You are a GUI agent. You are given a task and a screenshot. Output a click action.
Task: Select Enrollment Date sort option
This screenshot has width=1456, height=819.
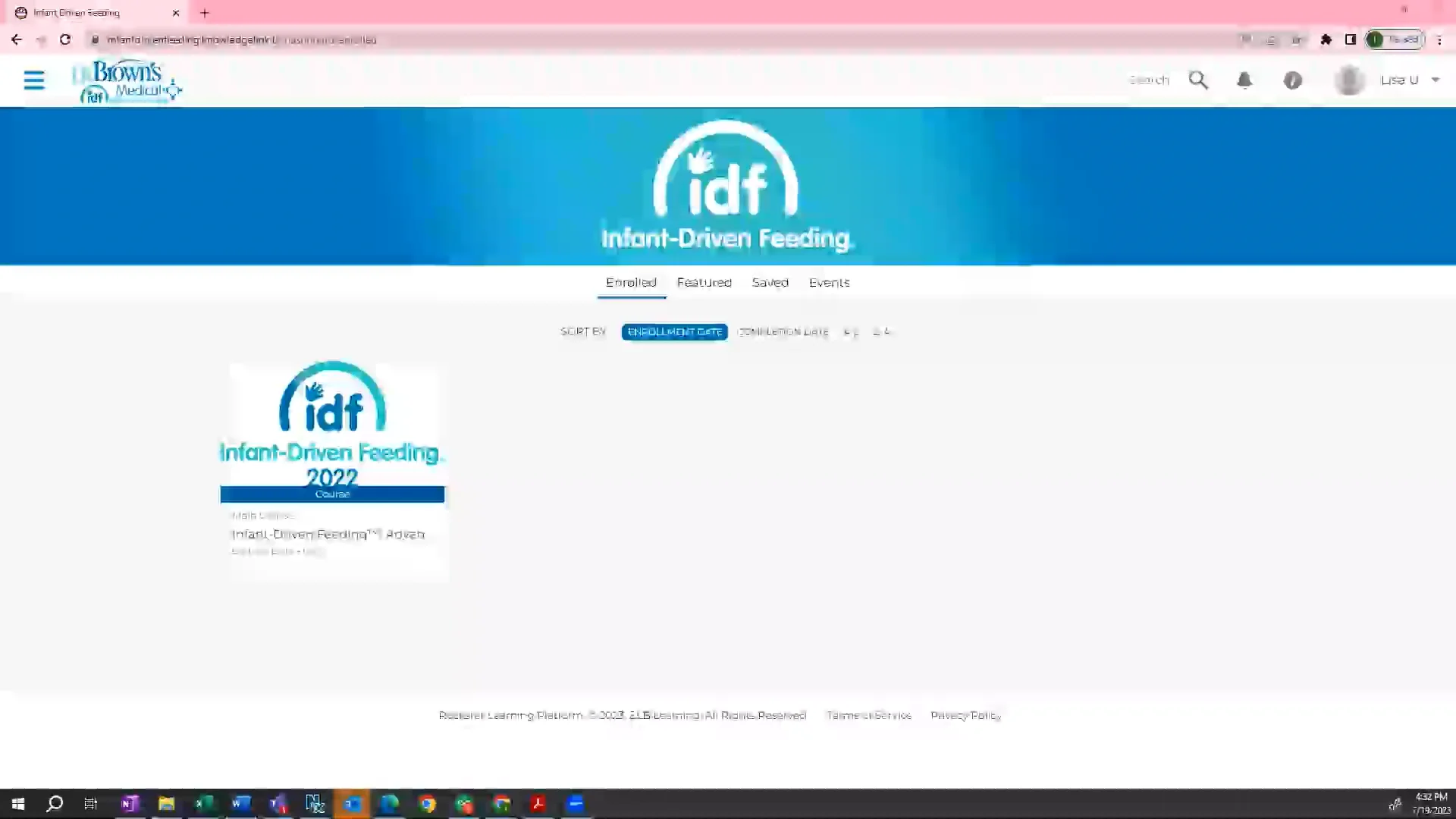tap(674, 331)
